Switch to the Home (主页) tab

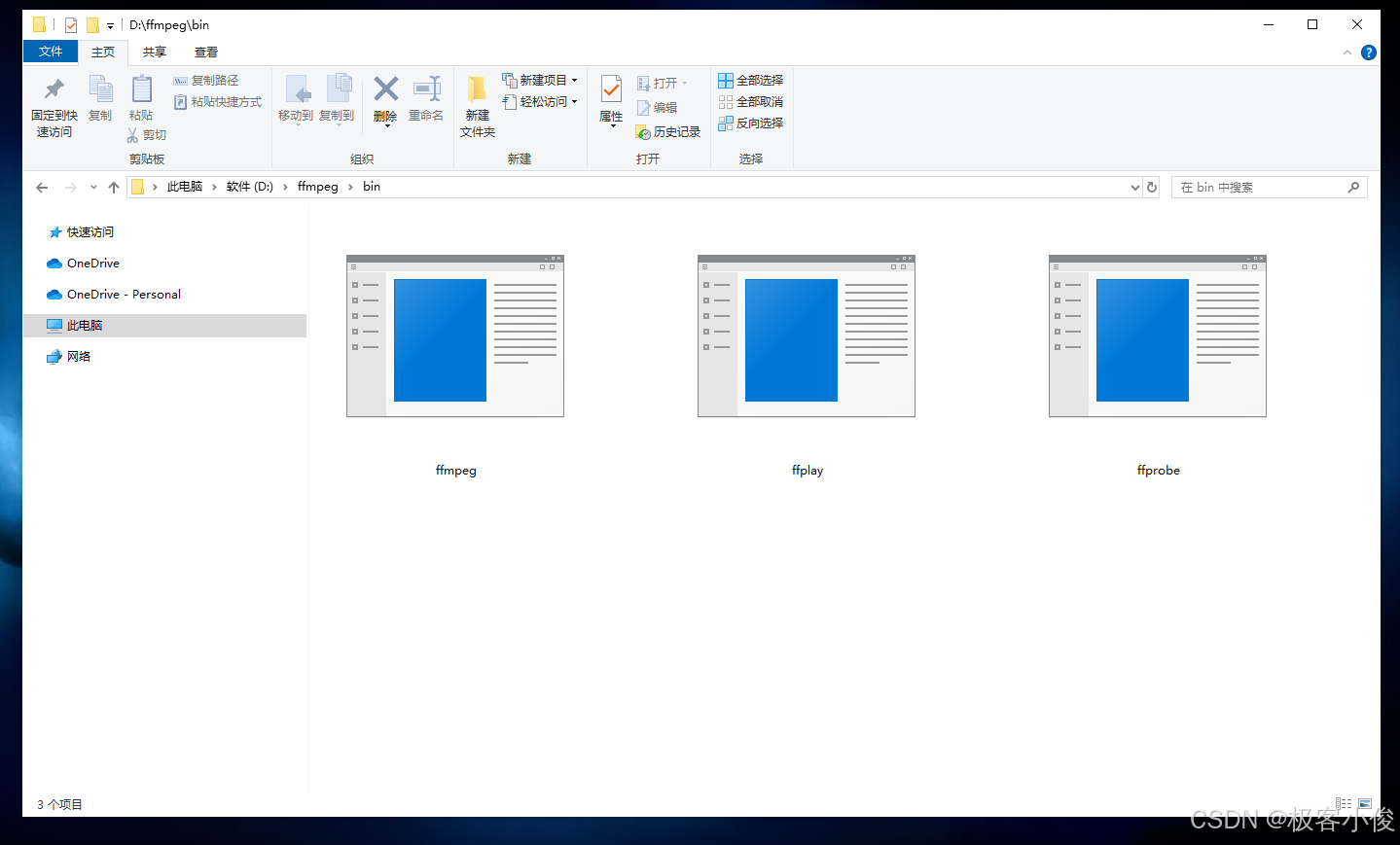(103, 53)
